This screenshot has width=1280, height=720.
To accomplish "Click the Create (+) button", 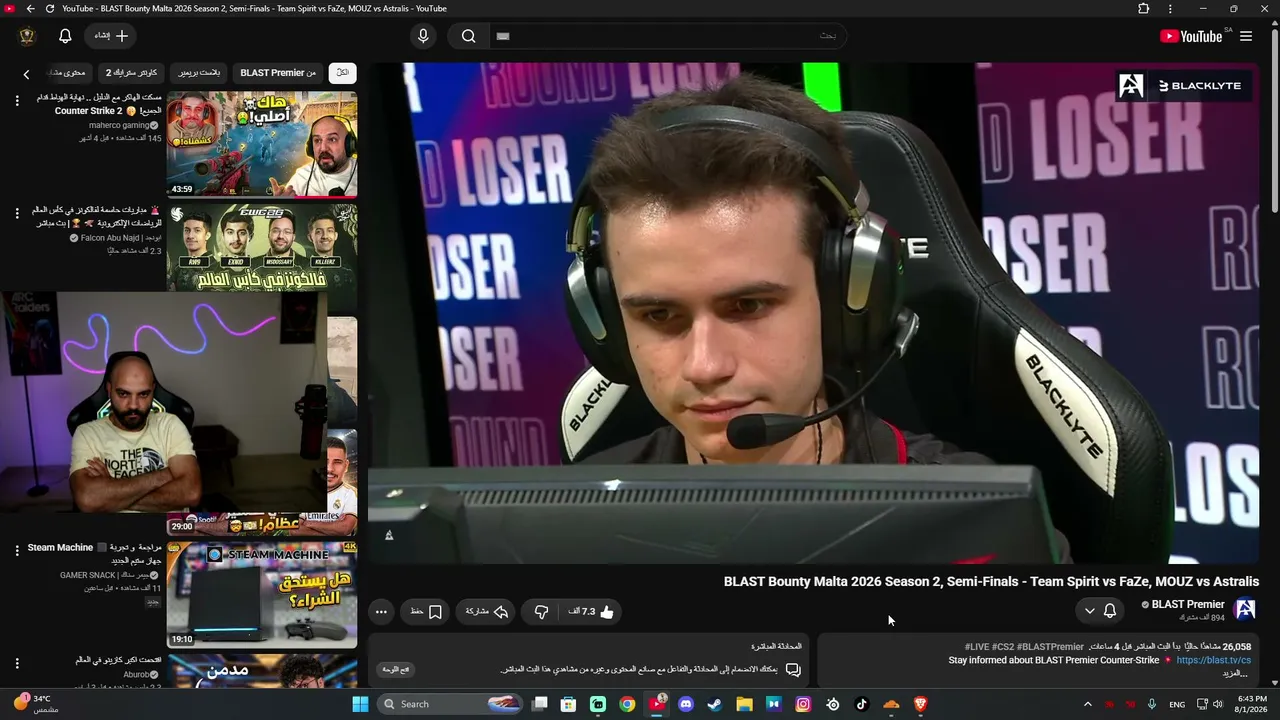I will [x=112, y=36].
